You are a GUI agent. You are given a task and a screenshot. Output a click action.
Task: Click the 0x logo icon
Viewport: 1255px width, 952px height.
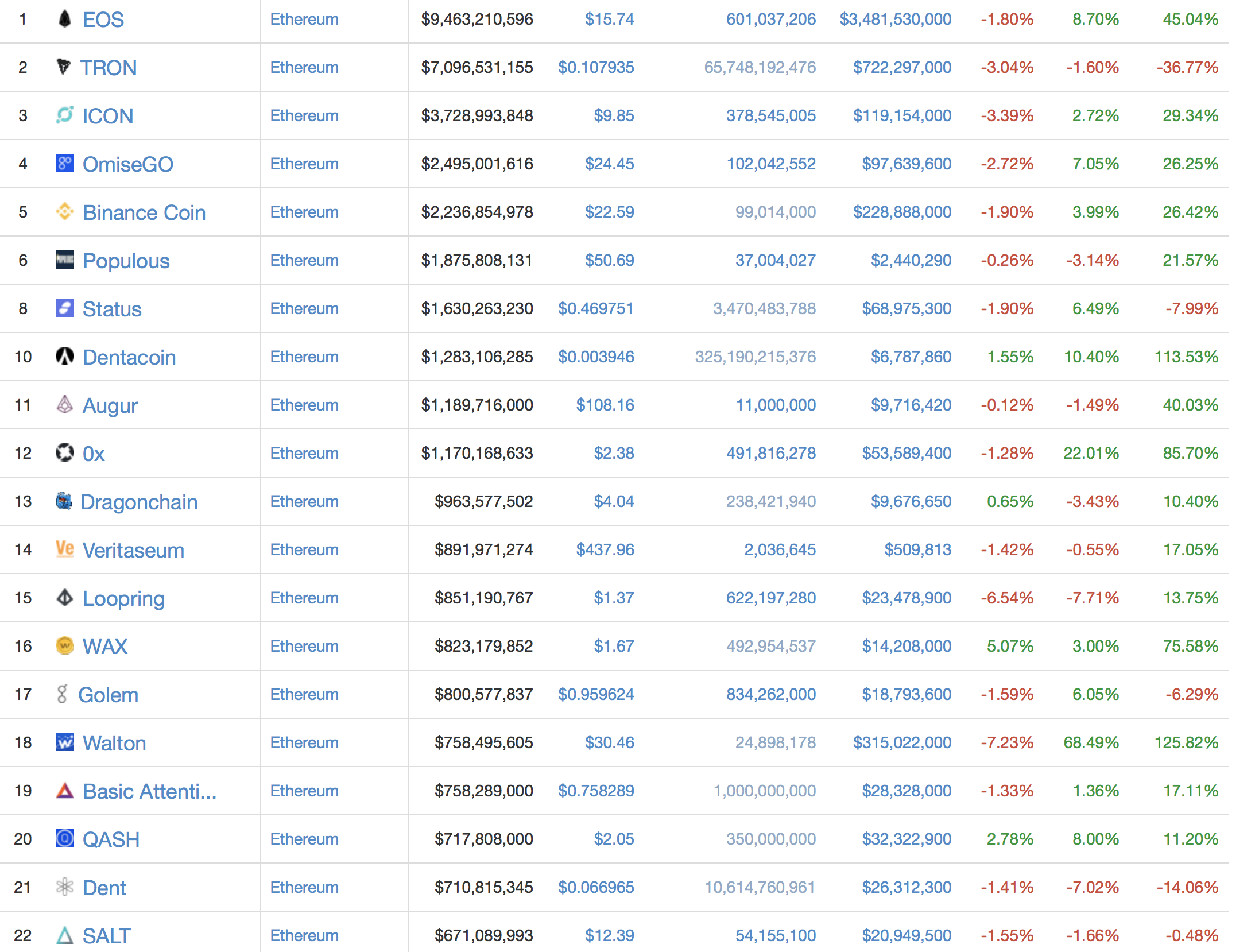click(65, 452)
